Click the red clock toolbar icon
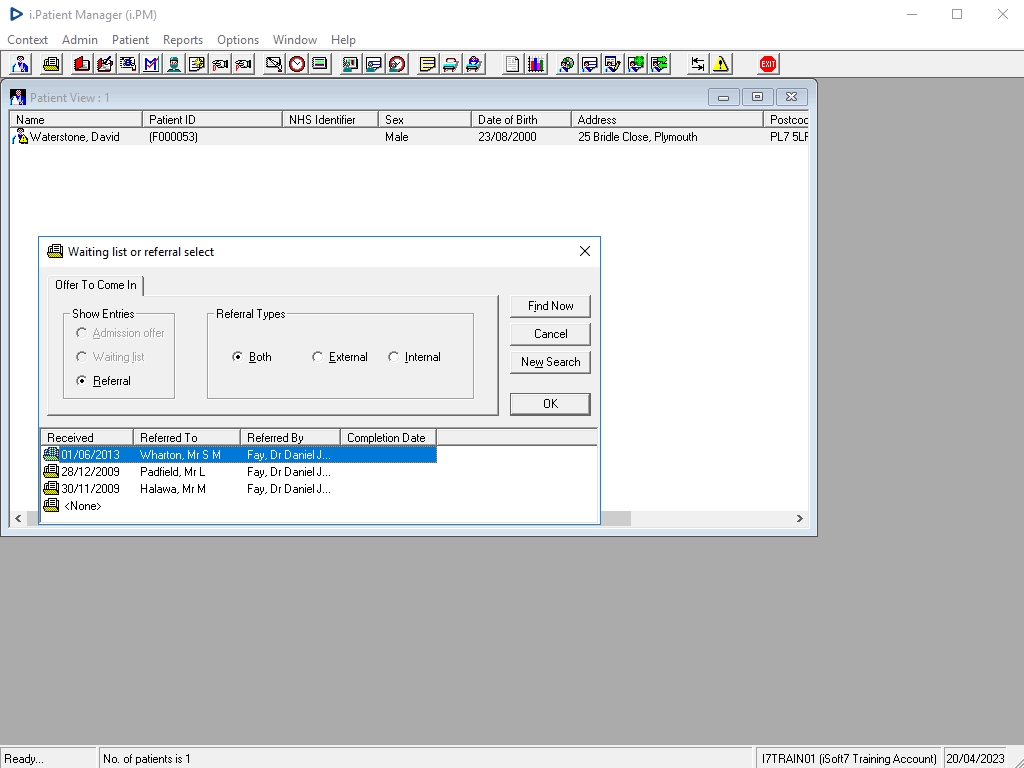Screen dimensions: 1024x768 297,64
